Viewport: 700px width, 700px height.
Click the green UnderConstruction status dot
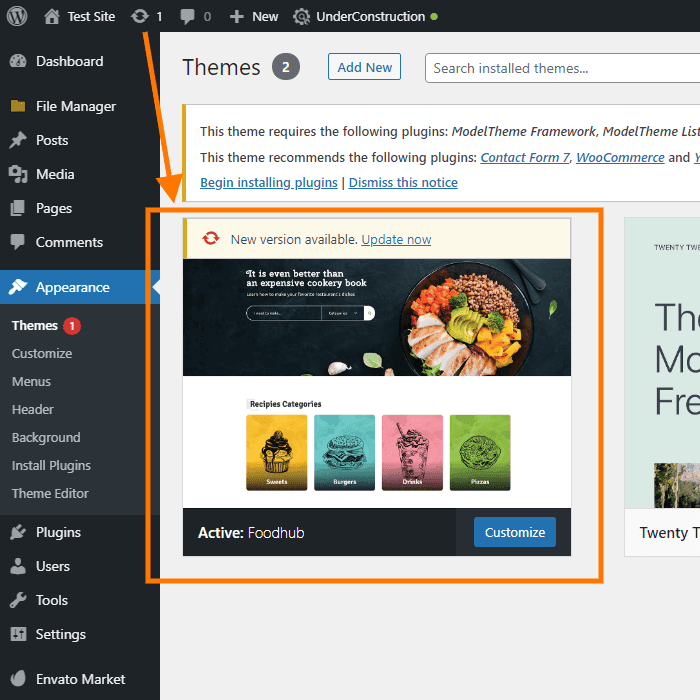click(x=433, y=17)
